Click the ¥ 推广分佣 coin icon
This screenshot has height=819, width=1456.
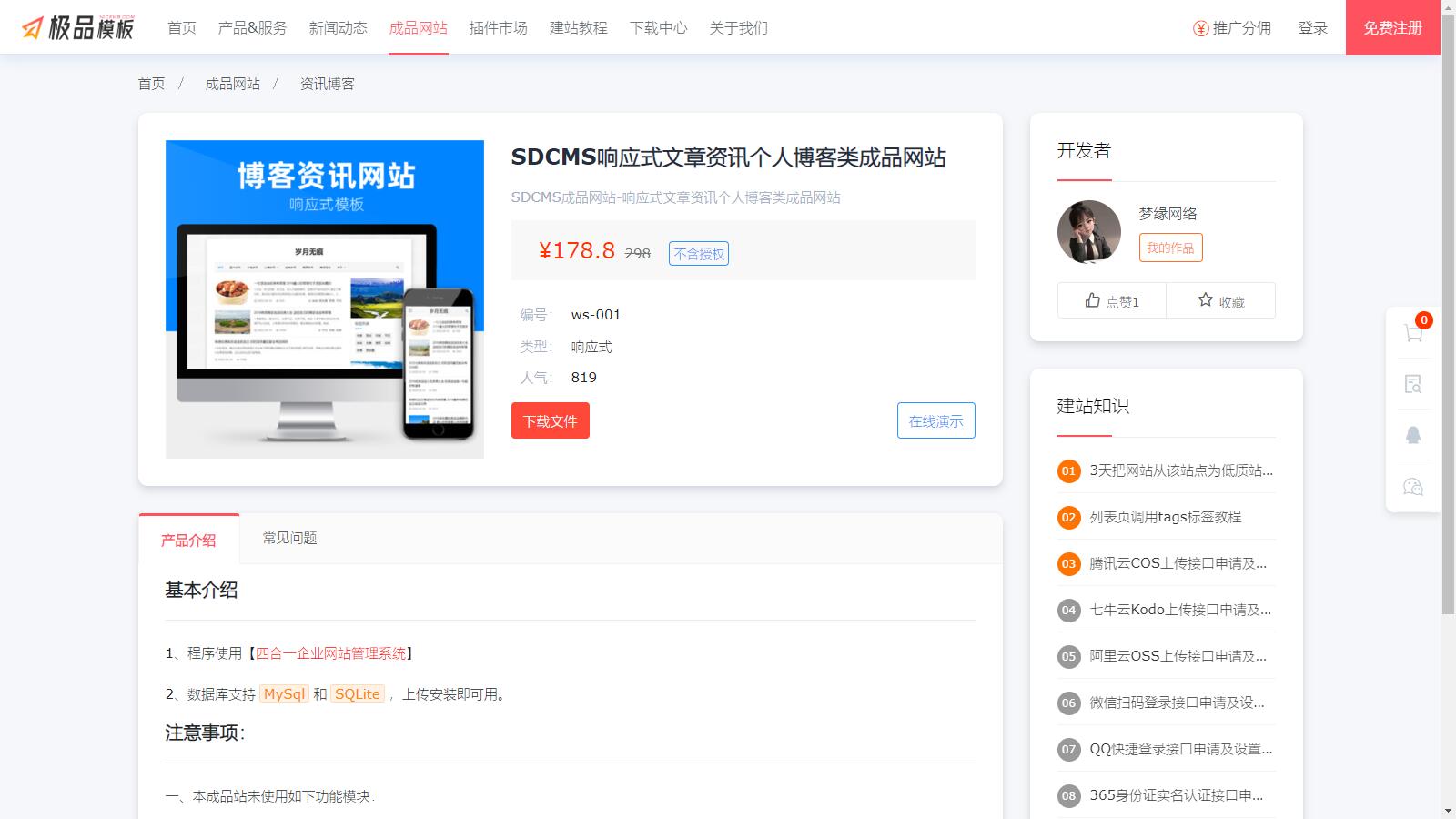[1201, 28]
